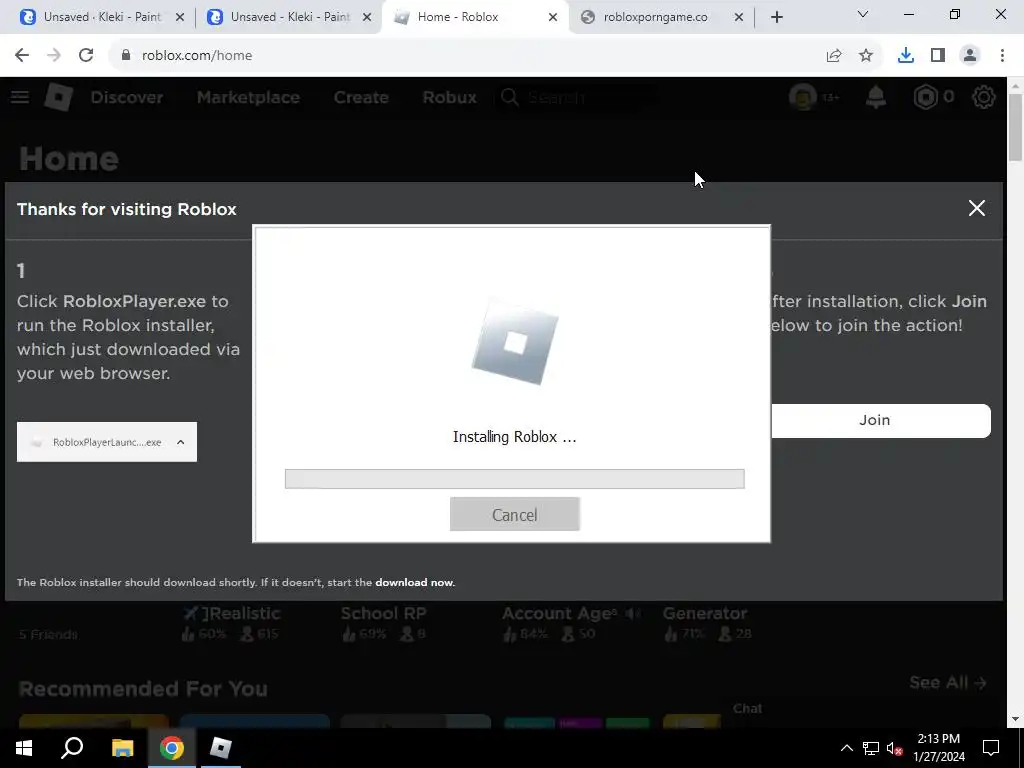This screenshot has height=768, width=1024.
Task: Click the network tray icon
Action: point(871,748)
